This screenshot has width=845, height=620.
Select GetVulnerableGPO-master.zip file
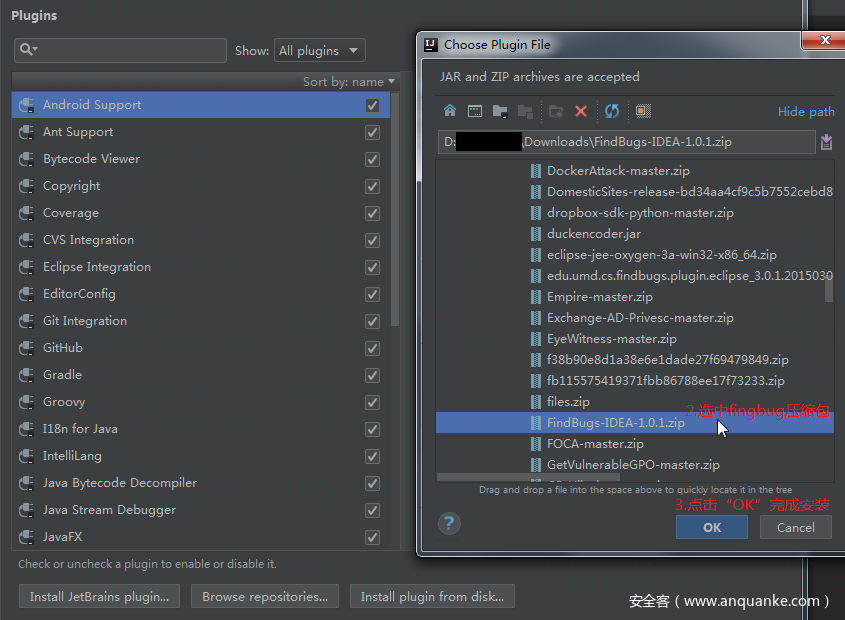coord(633,465)
